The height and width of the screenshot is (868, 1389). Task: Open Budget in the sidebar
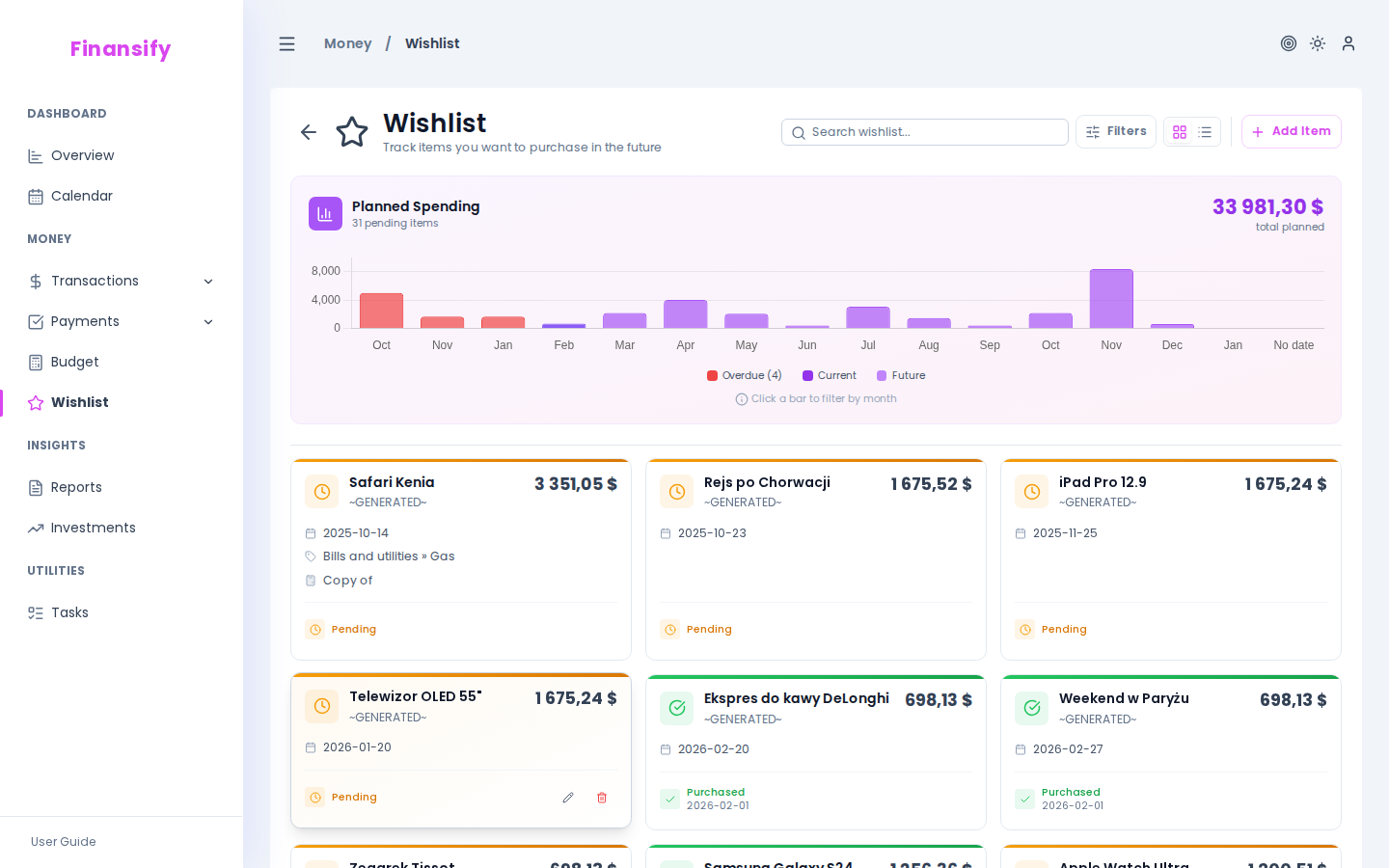[x=74, y=363]
